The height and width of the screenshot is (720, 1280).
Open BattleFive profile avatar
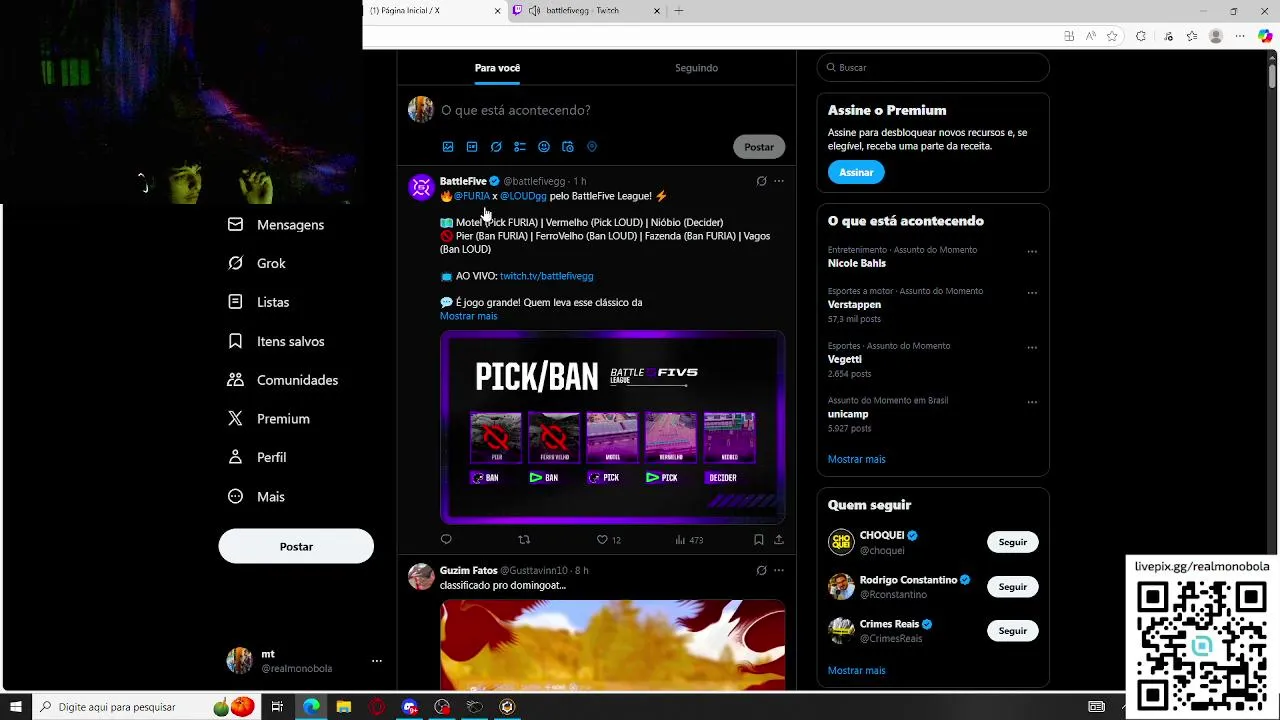421,187
